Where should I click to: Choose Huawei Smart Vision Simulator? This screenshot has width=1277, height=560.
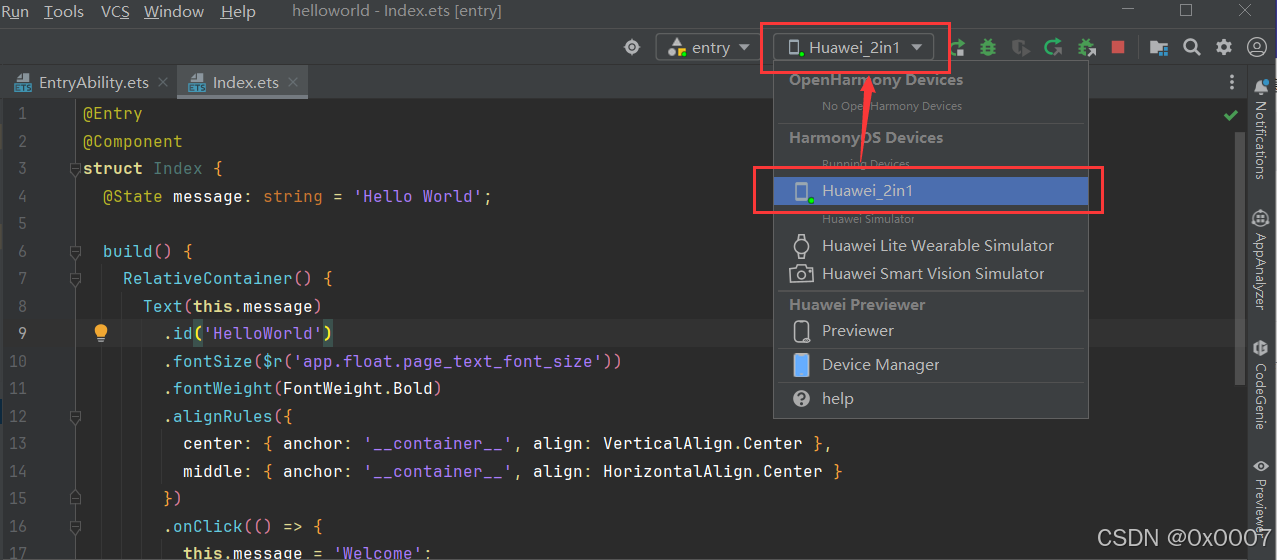[931, 274]
